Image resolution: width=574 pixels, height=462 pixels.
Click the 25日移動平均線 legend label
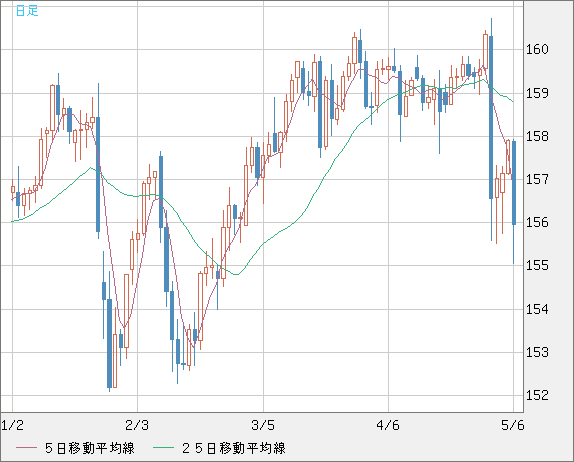tap(234, 448)
